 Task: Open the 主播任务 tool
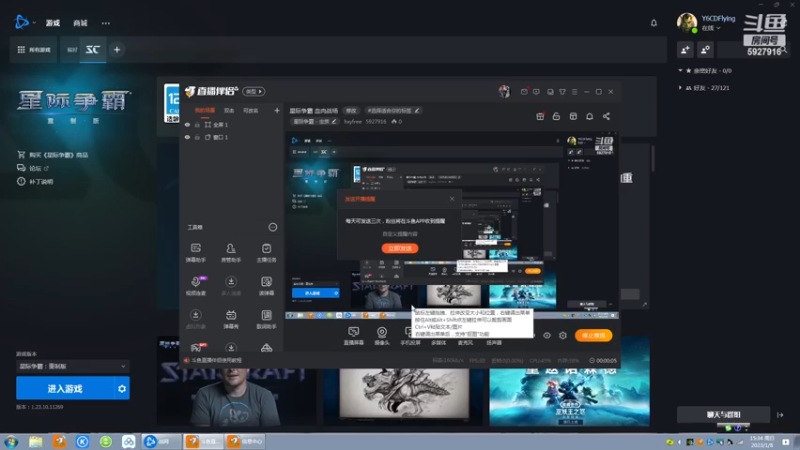click(266, 253)
